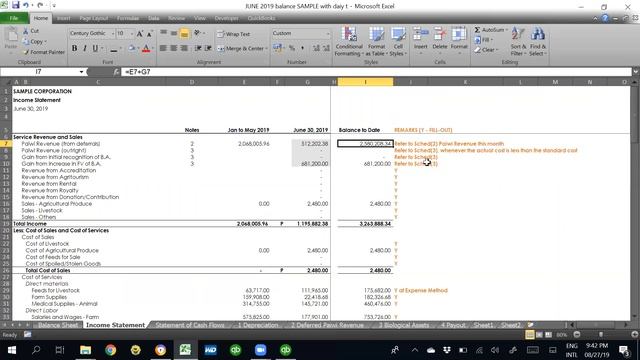This screenshot has width=640, height=360.
Task: Click inside the formula bar showing =E7+G7
Action: coord(376,72)
